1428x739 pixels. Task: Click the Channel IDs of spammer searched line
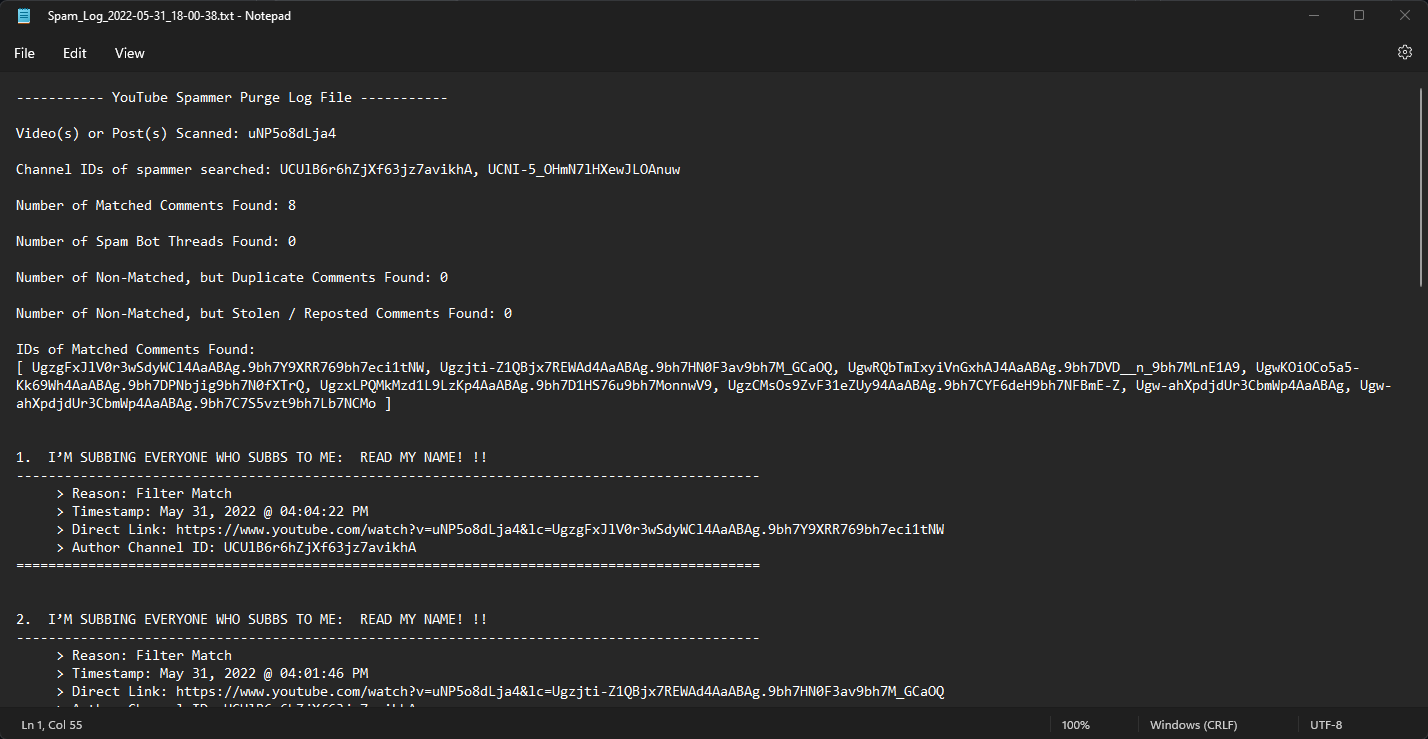pyautogui.click(x=348, y=170)
